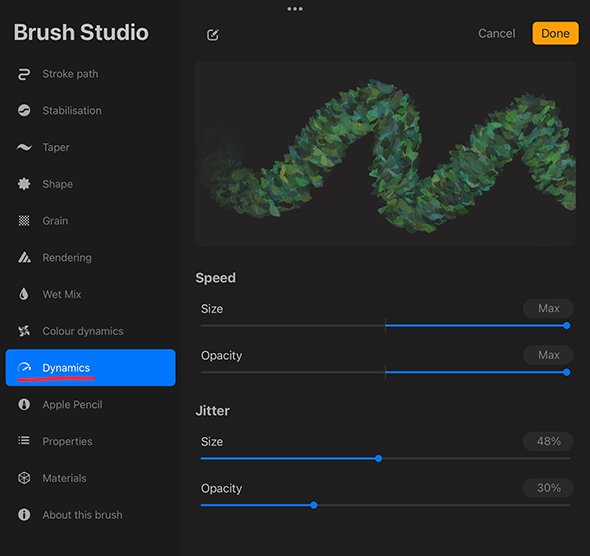The width and height of the screenshot is (590, 556).
Task: Open the Shape settings icon
Action: [24, 184]
